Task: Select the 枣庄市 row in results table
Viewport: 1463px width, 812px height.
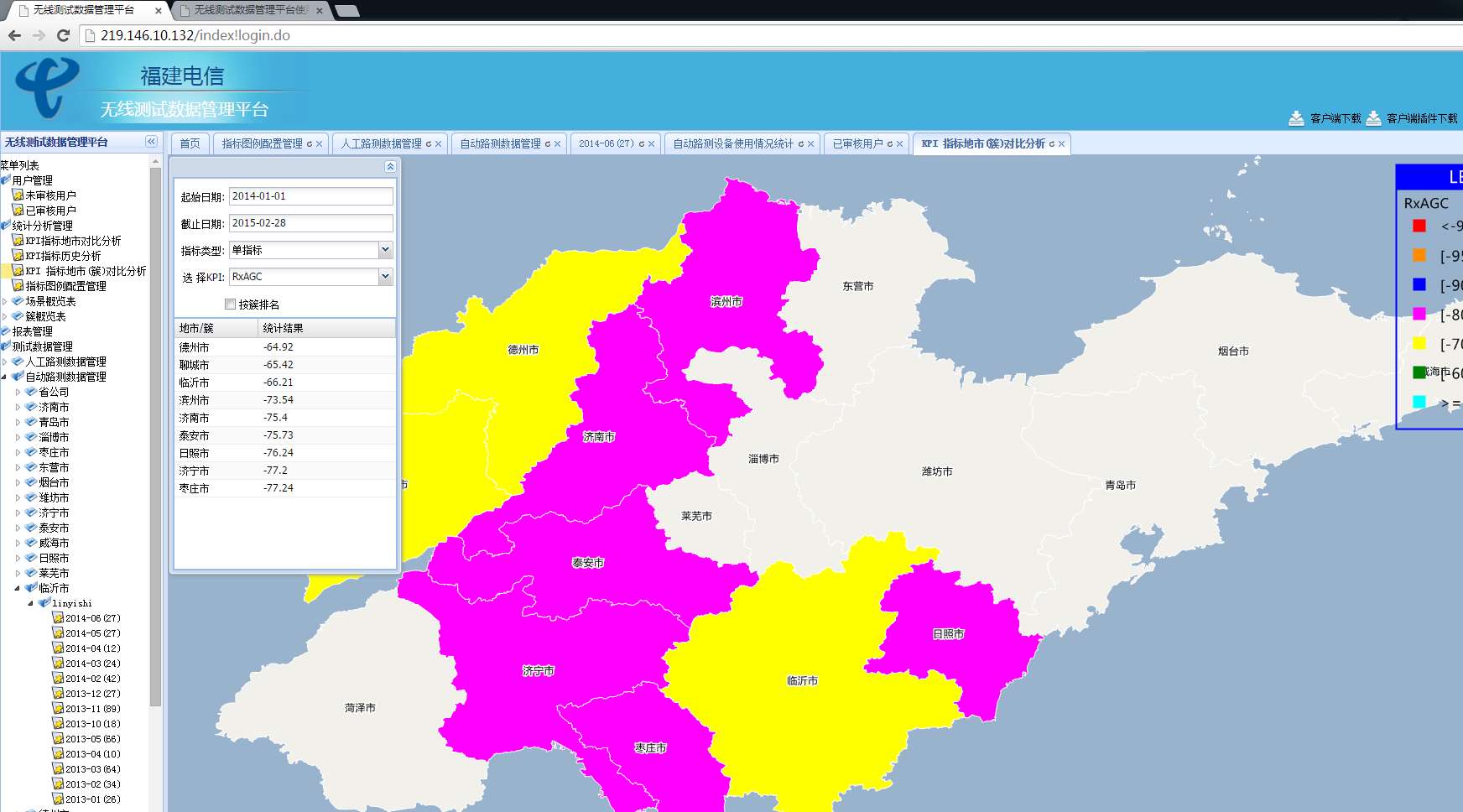Action: pyautogui.click(x=285, y=488)
